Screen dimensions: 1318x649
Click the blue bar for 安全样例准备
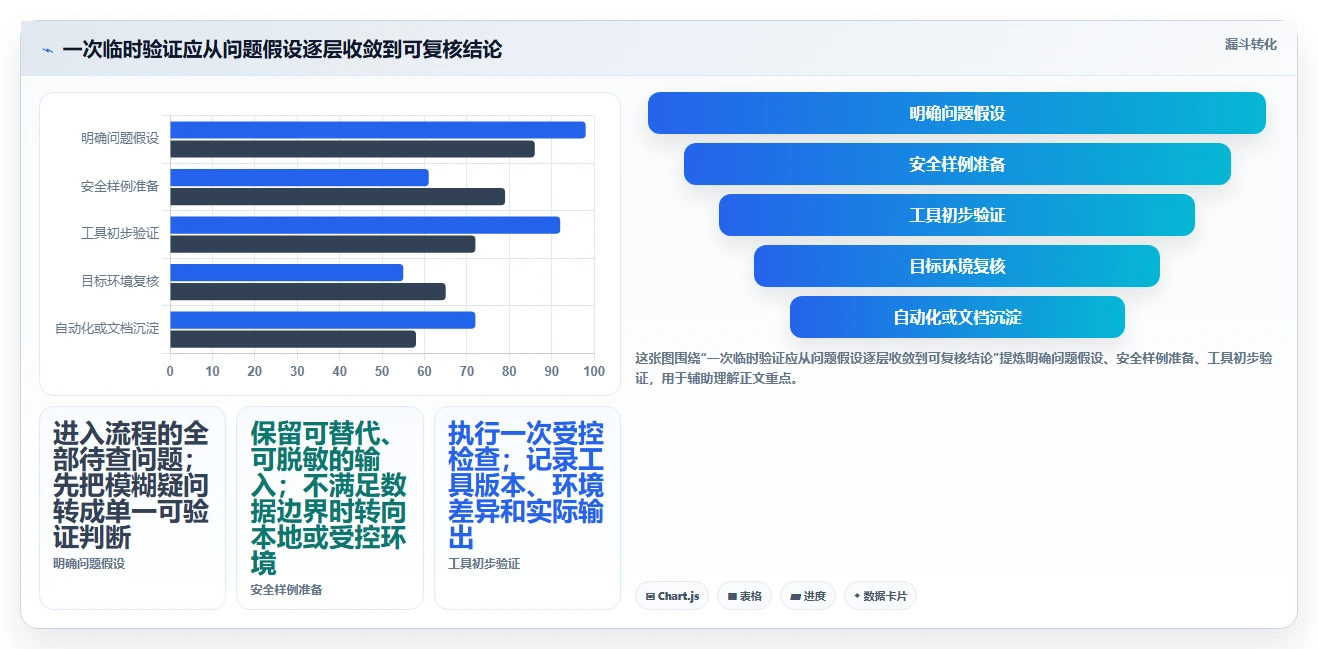(x=299, y=178)
